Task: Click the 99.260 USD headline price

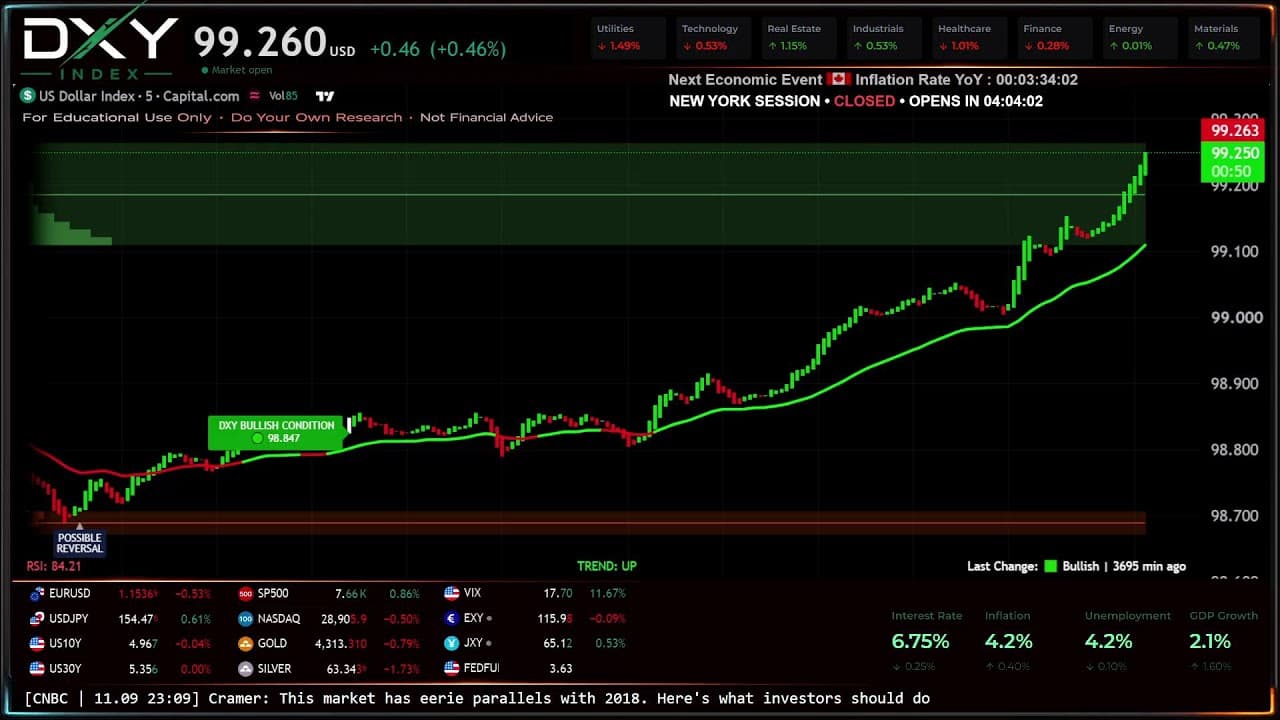Action: point(274,42)
